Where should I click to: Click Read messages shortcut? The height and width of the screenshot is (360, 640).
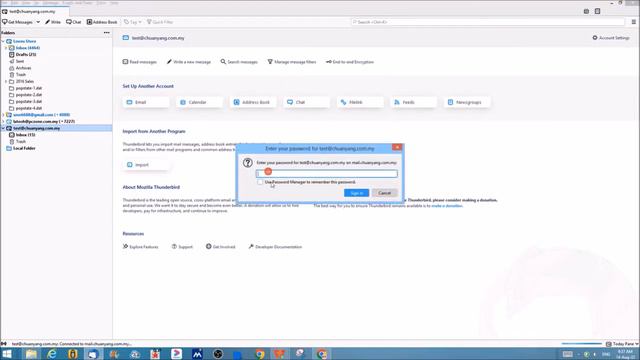140,62
